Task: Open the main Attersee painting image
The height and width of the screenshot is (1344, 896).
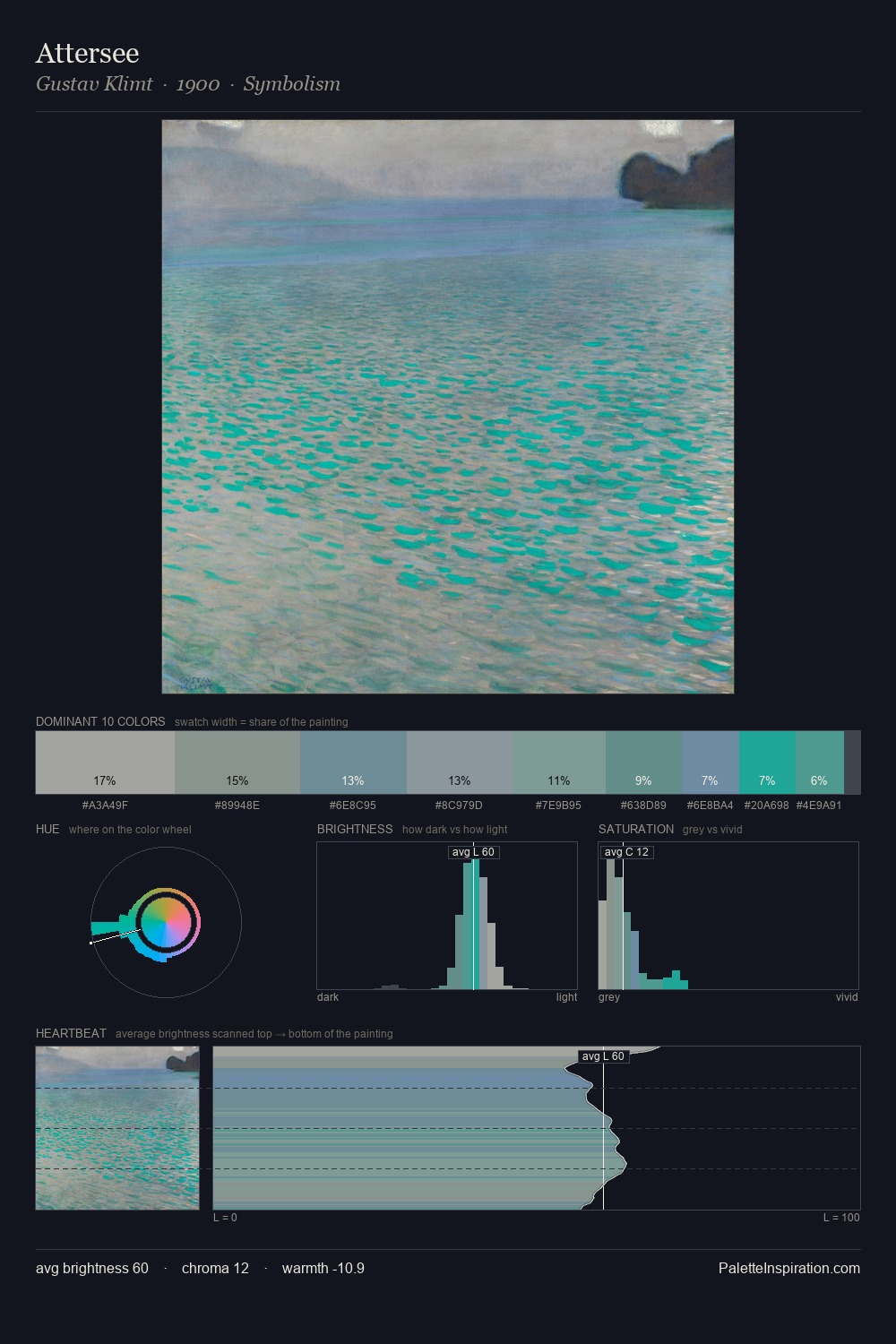Action: pyautogui.click(x=448, y=407)
